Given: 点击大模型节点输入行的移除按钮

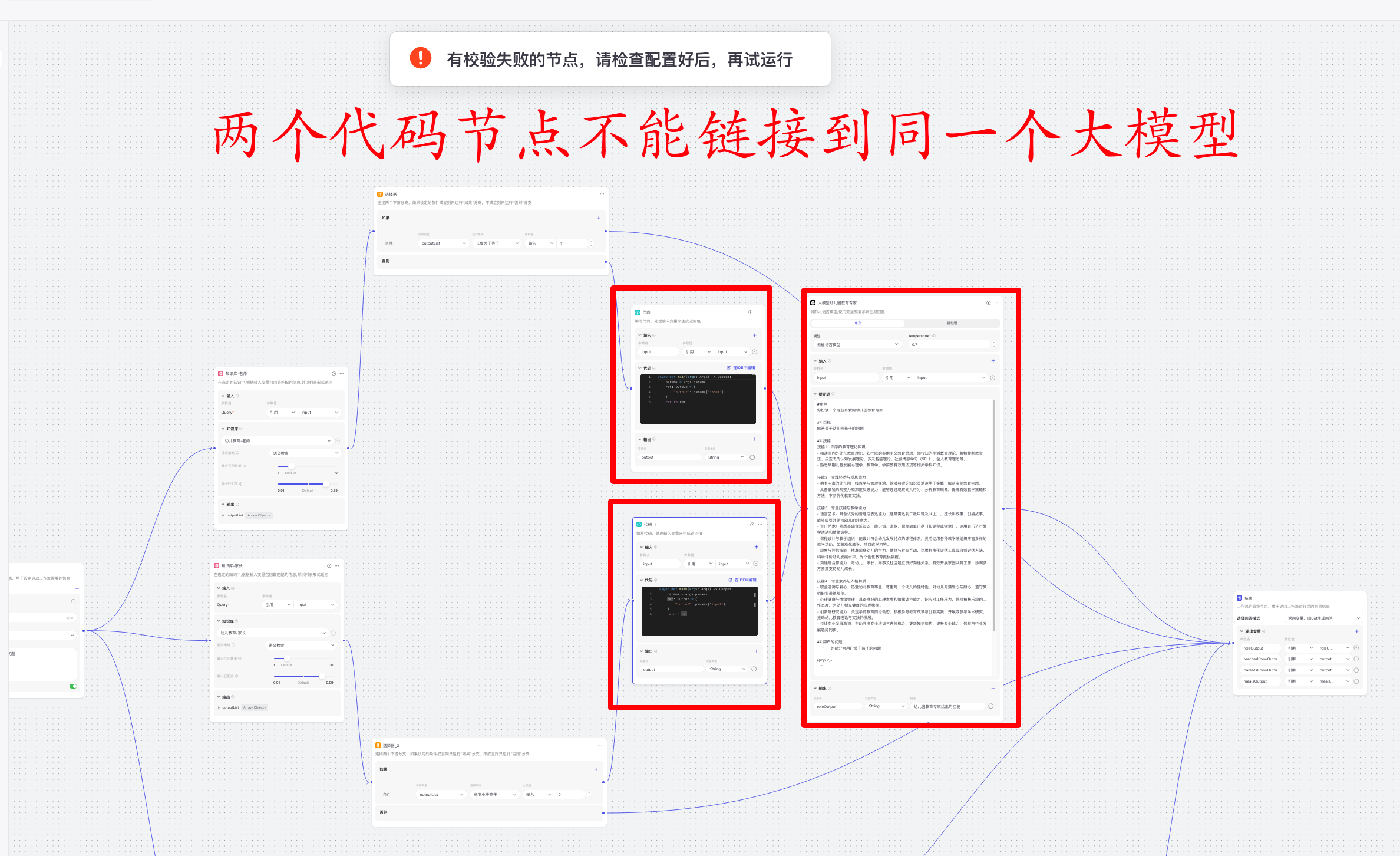Looking at the screenshot, I should coord(993,377).
